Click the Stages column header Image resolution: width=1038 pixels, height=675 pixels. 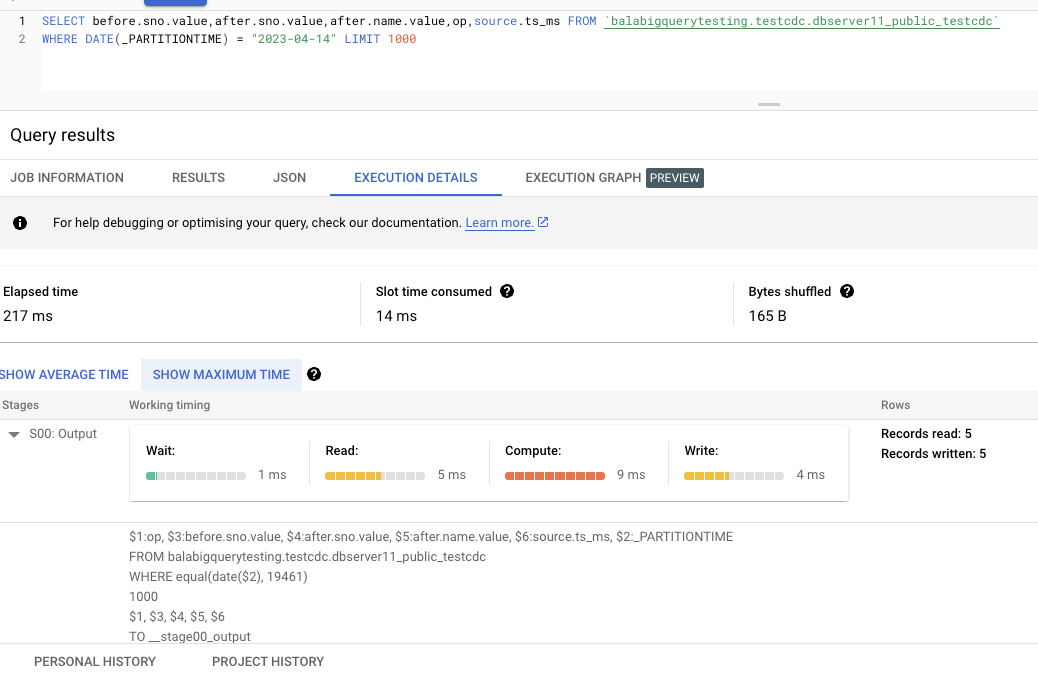point(21,405)
